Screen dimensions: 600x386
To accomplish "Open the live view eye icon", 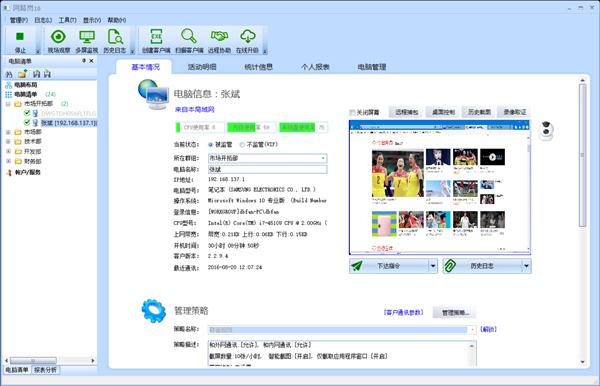I will (59, 36).
